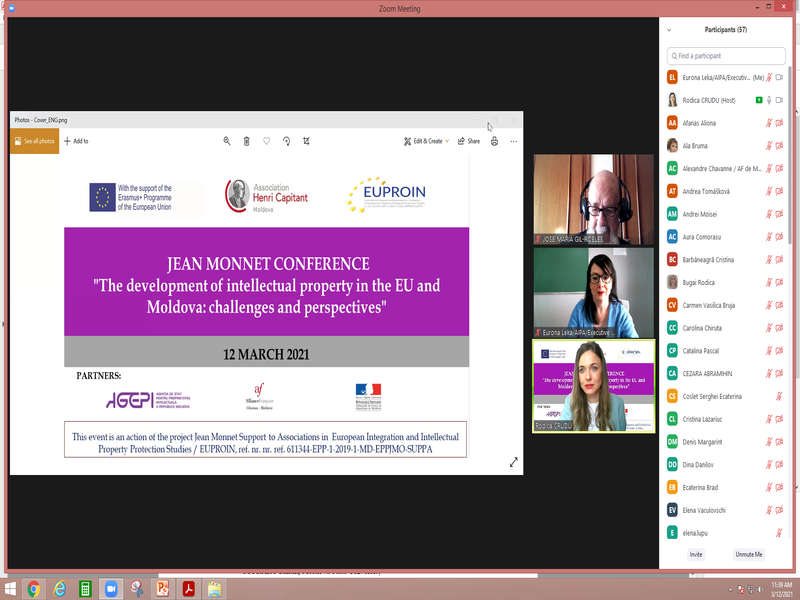The height and width of the screenshot is (600, 800).
Task: Click the delete trash icon in Photos
Action: pyautogui.click(x=247, y=141)
